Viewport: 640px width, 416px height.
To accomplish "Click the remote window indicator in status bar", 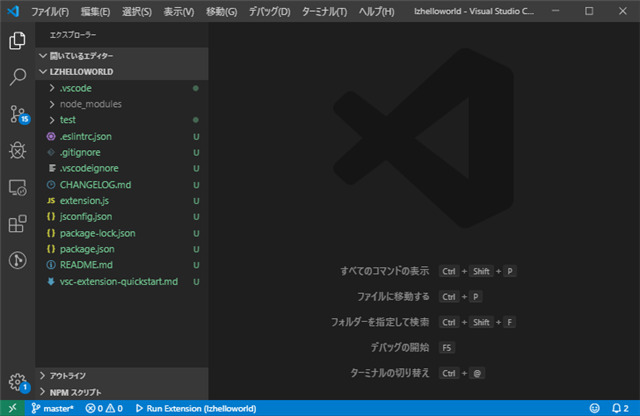I will click(x=12, y=408).
